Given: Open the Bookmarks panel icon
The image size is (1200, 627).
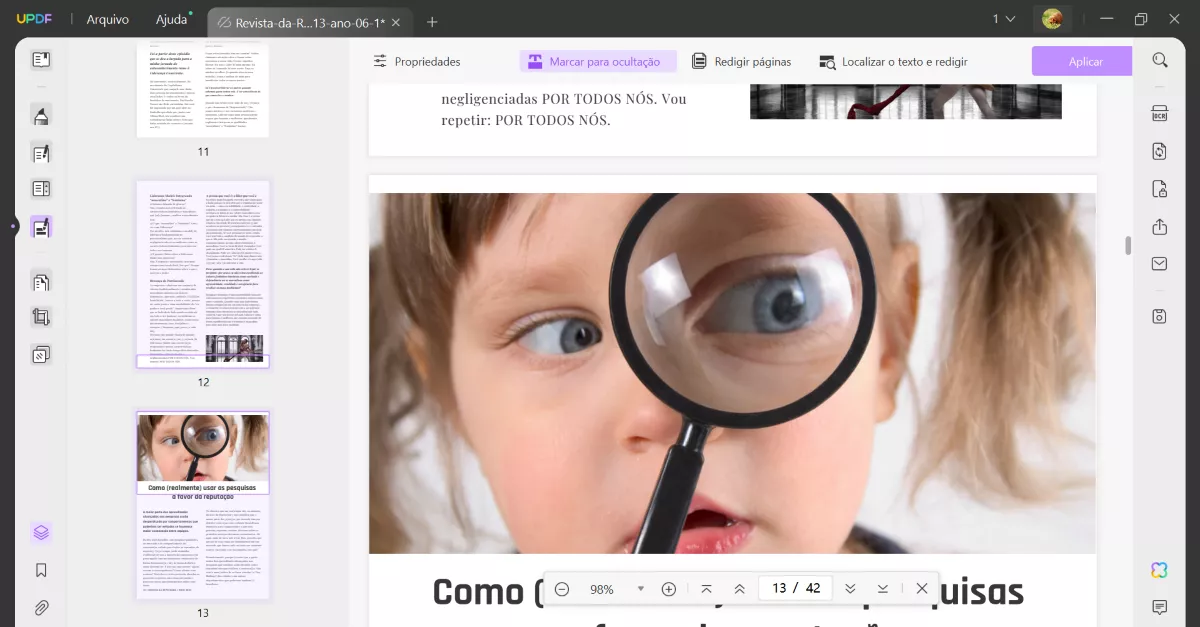Looking at the screenshot, I should tap(40, 570).
